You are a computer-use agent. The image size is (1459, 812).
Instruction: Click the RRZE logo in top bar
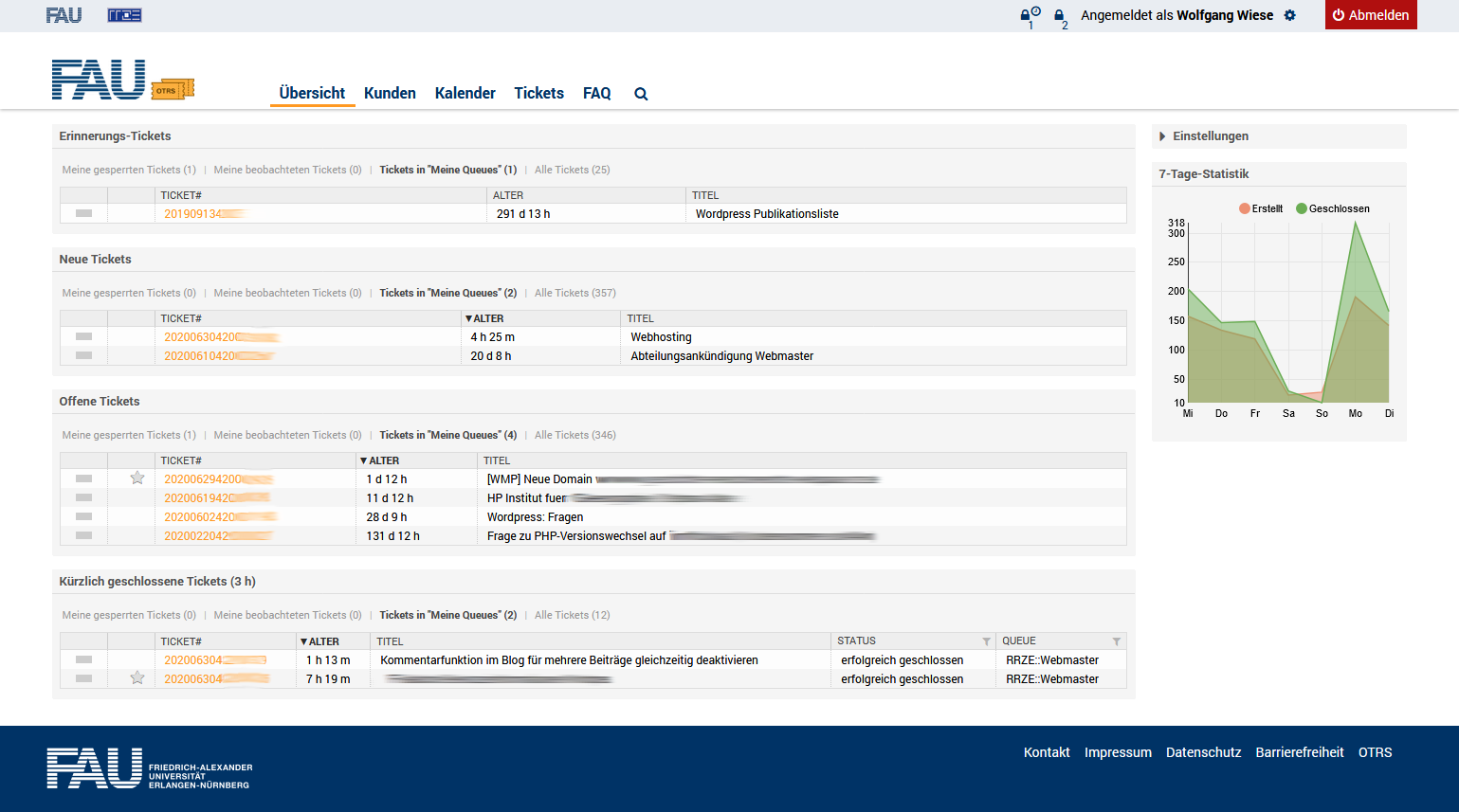tap(124, 15)
